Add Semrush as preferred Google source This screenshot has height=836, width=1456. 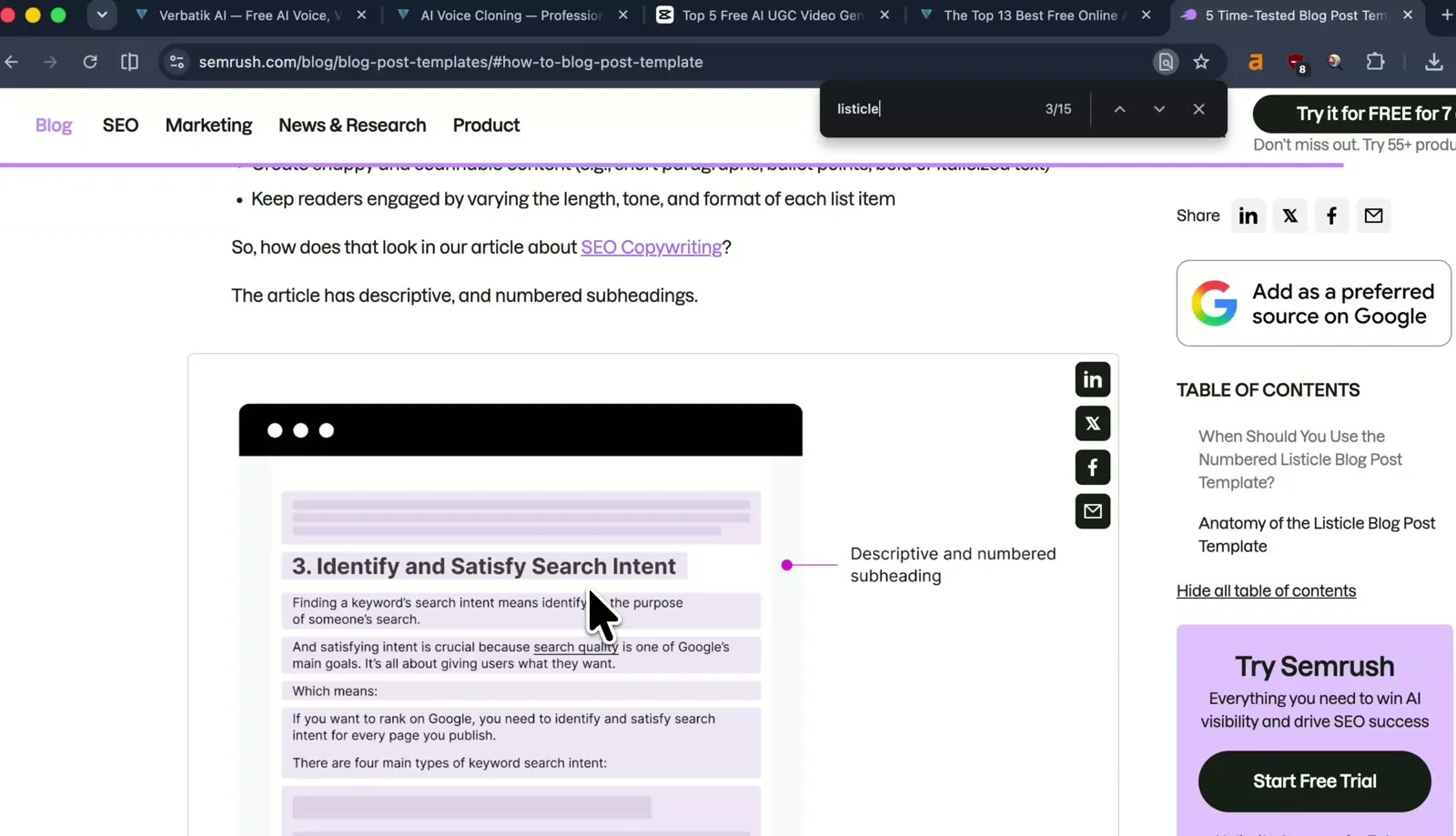(1313, 303)
